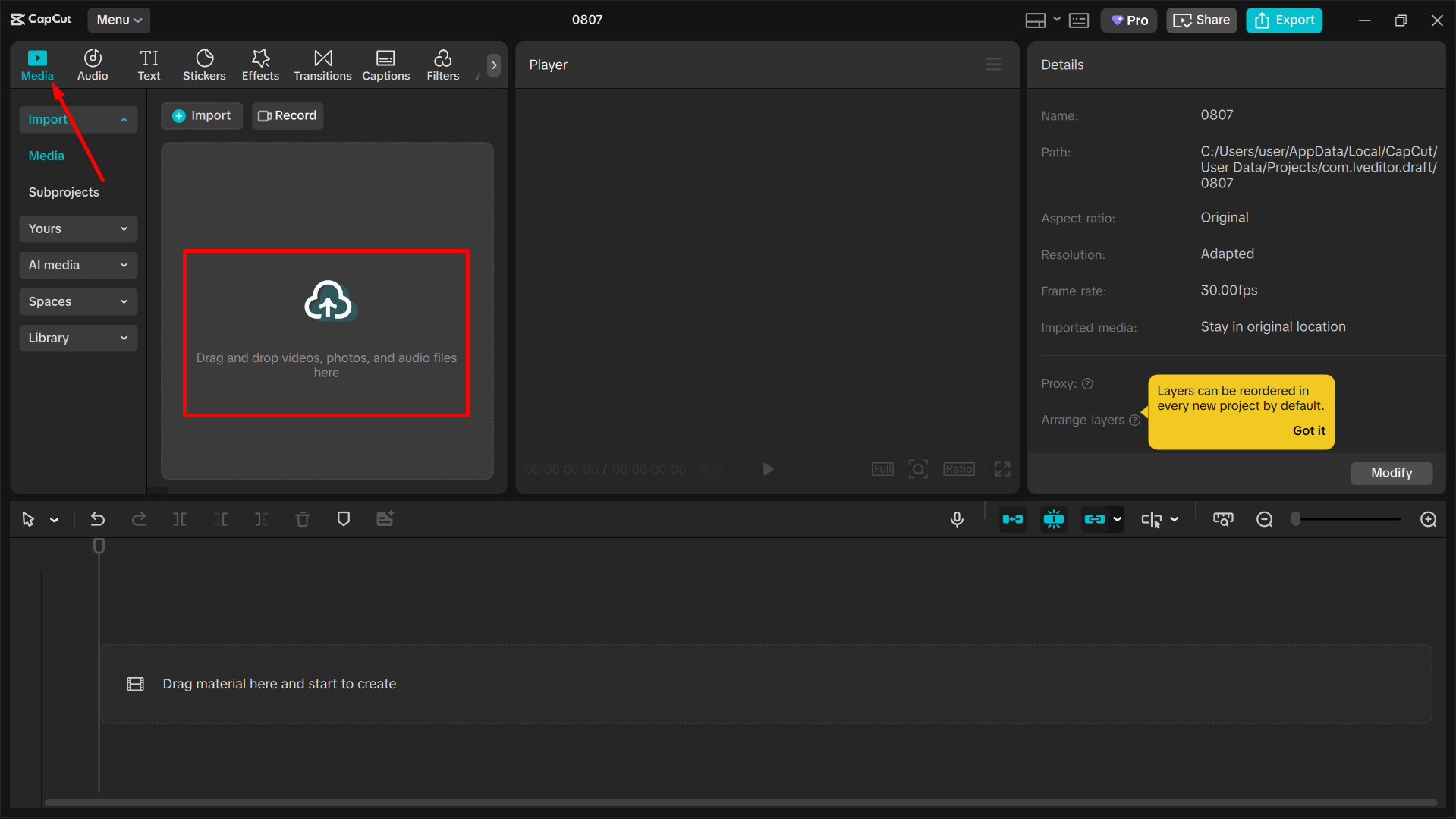The width and height of the screenshot is (1456, 819).
Task: Click the zoom-to-fit scan icon in Player
Action: tap(918, 469)
